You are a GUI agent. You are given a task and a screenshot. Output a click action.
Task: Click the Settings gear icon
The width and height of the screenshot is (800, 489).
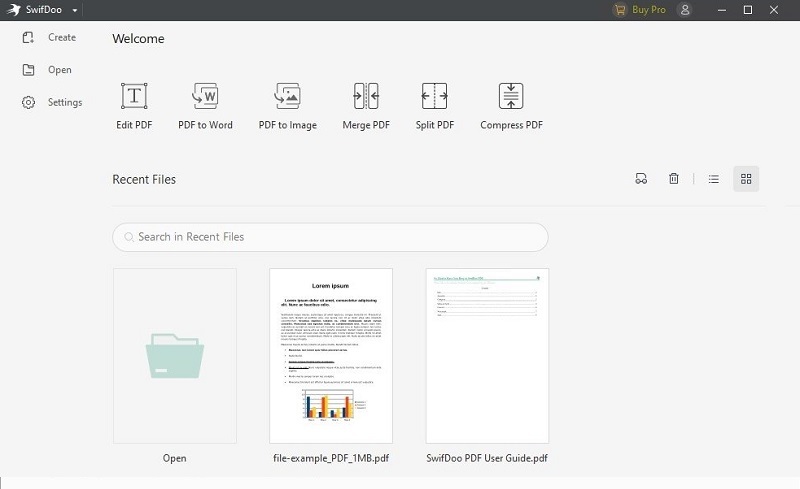point(29,103)
